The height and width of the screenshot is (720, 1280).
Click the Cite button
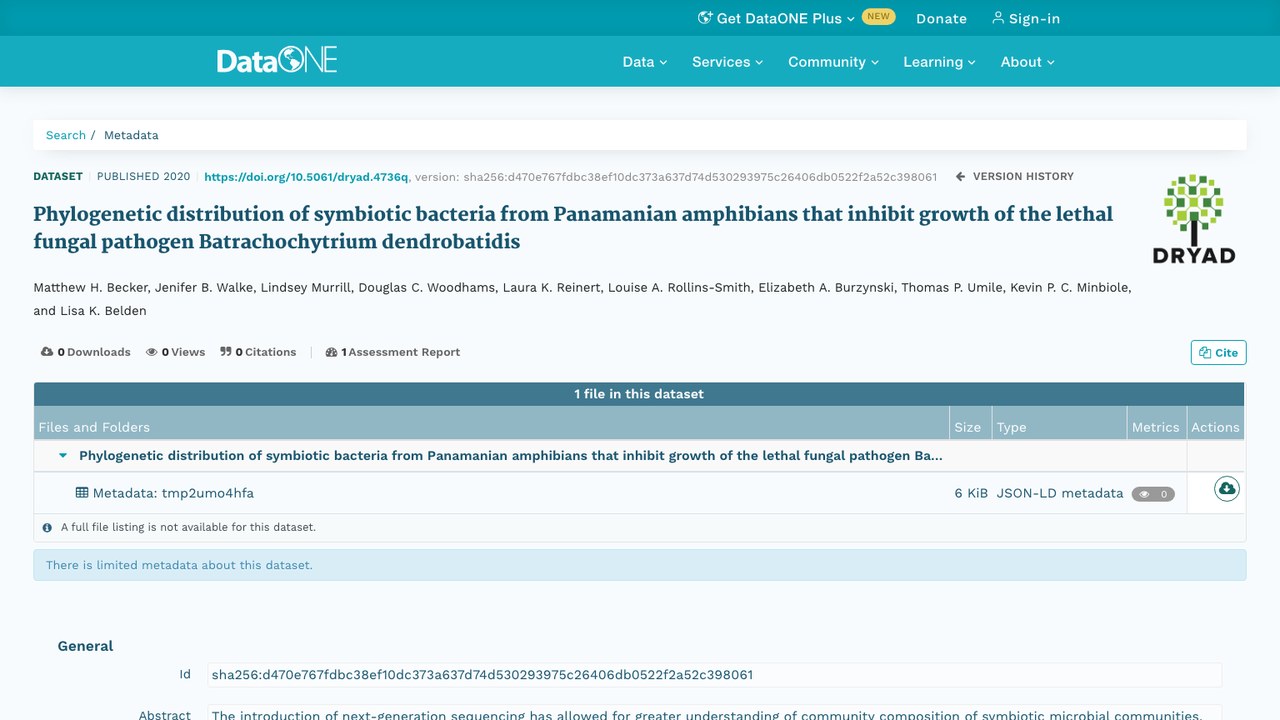pos(1218,353)
